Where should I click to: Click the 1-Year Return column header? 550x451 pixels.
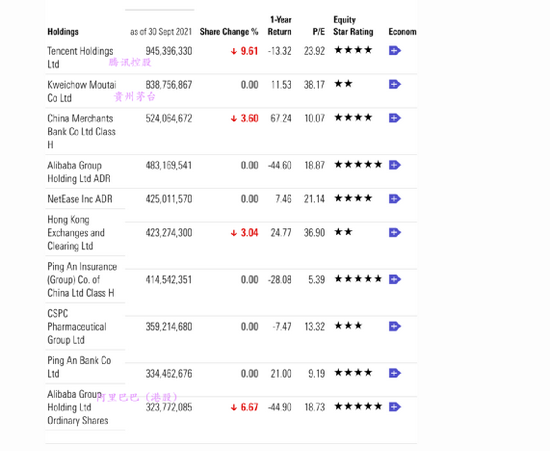pyautogui.click(x=280, y=26)
